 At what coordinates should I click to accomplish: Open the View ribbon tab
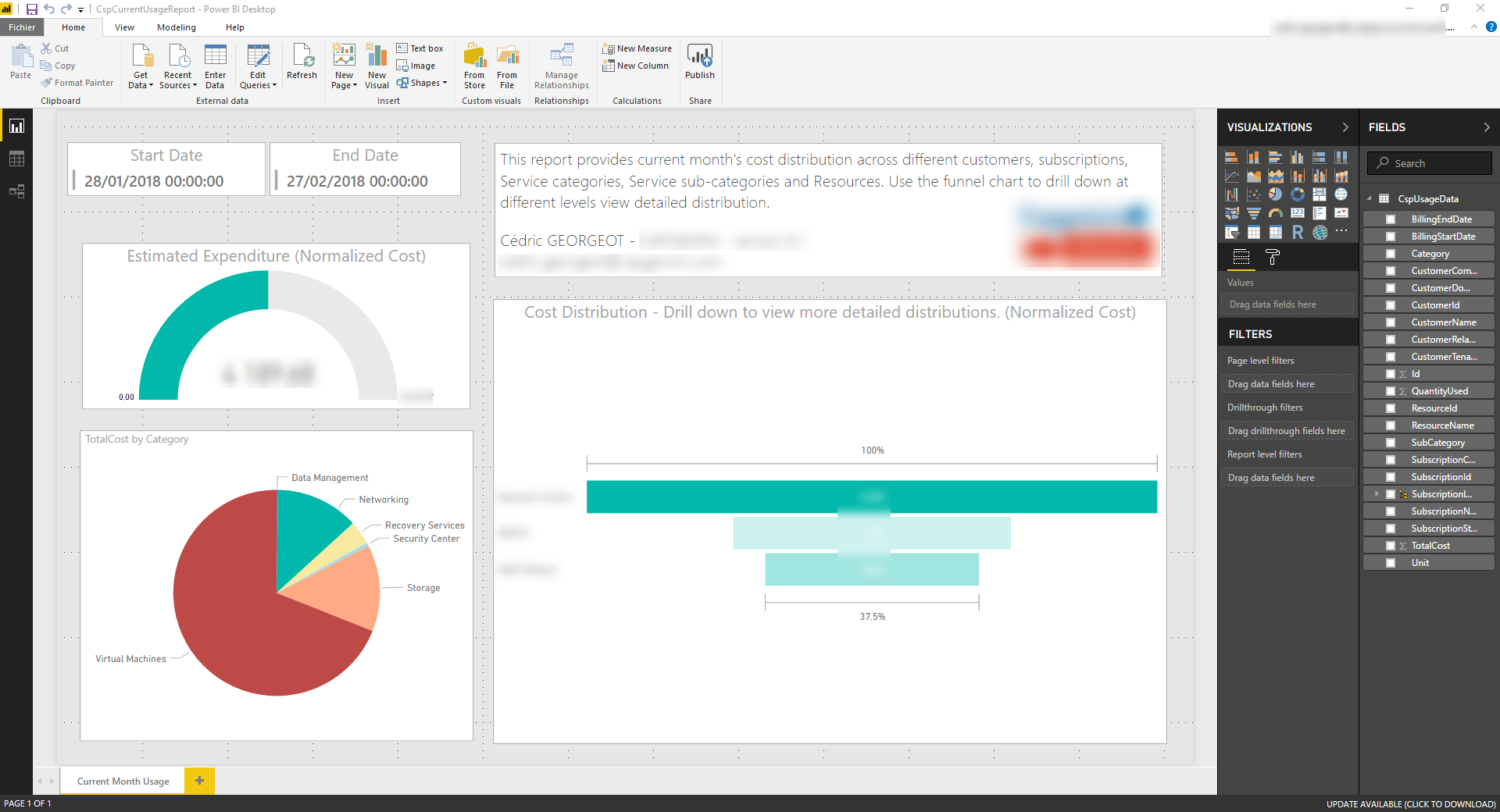(x=124, y=27)
